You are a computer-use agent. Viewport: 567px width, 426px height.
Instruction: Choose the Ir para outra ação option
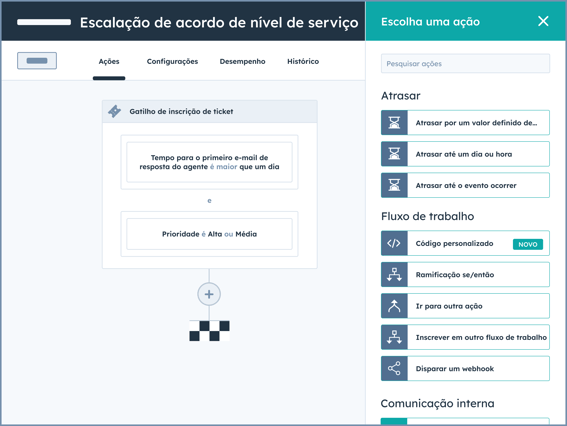tap(465, 306)
